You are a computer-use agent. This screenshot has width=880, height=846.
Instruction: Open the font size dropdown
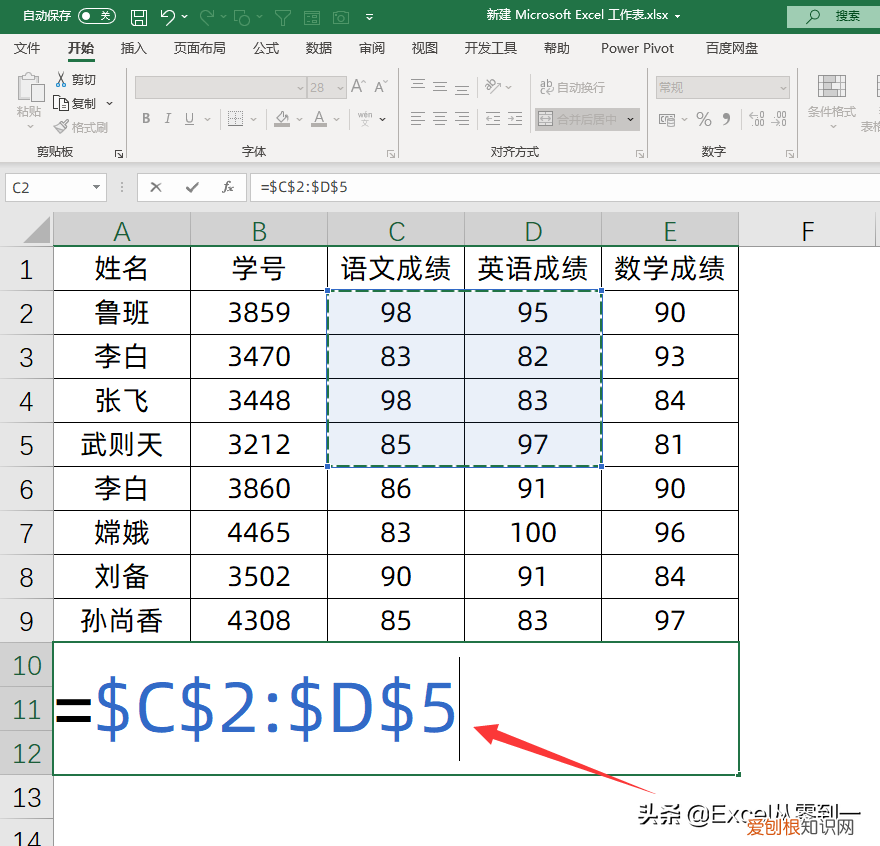coord(341,88)
